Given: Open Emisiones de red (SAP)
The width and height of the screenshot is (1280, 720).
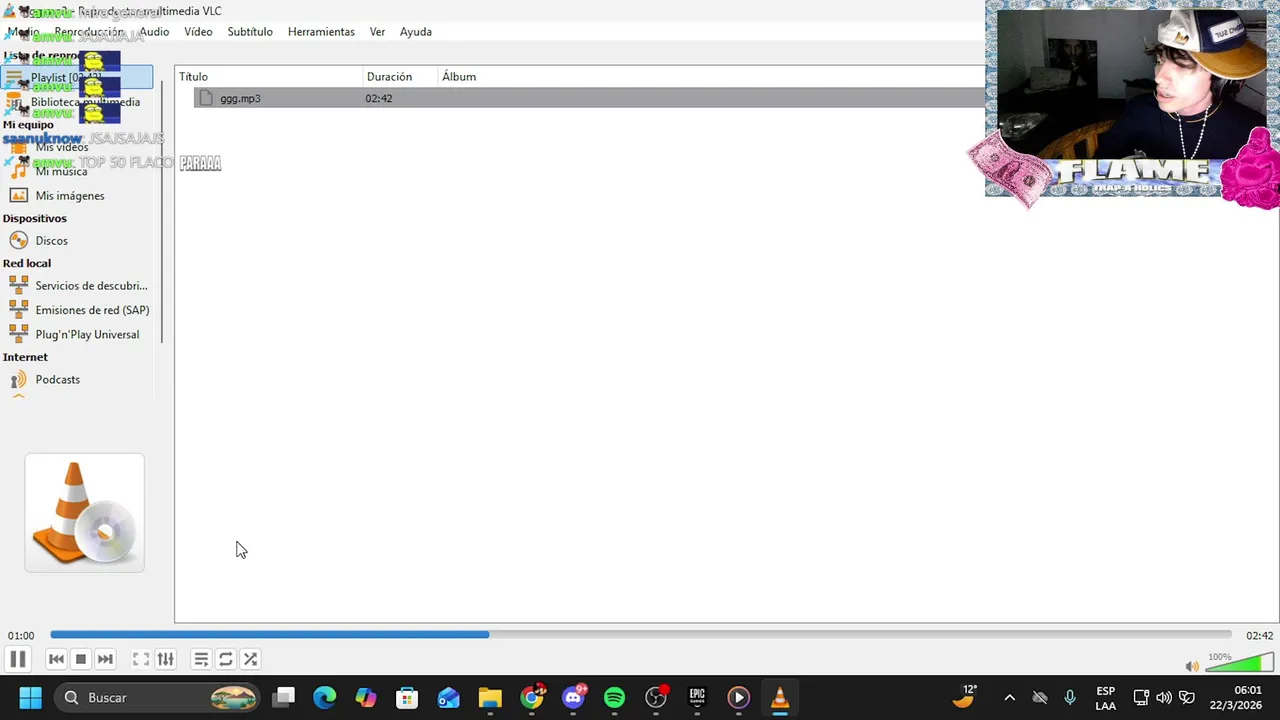Looking at the screenshot, I should point(92,310).
